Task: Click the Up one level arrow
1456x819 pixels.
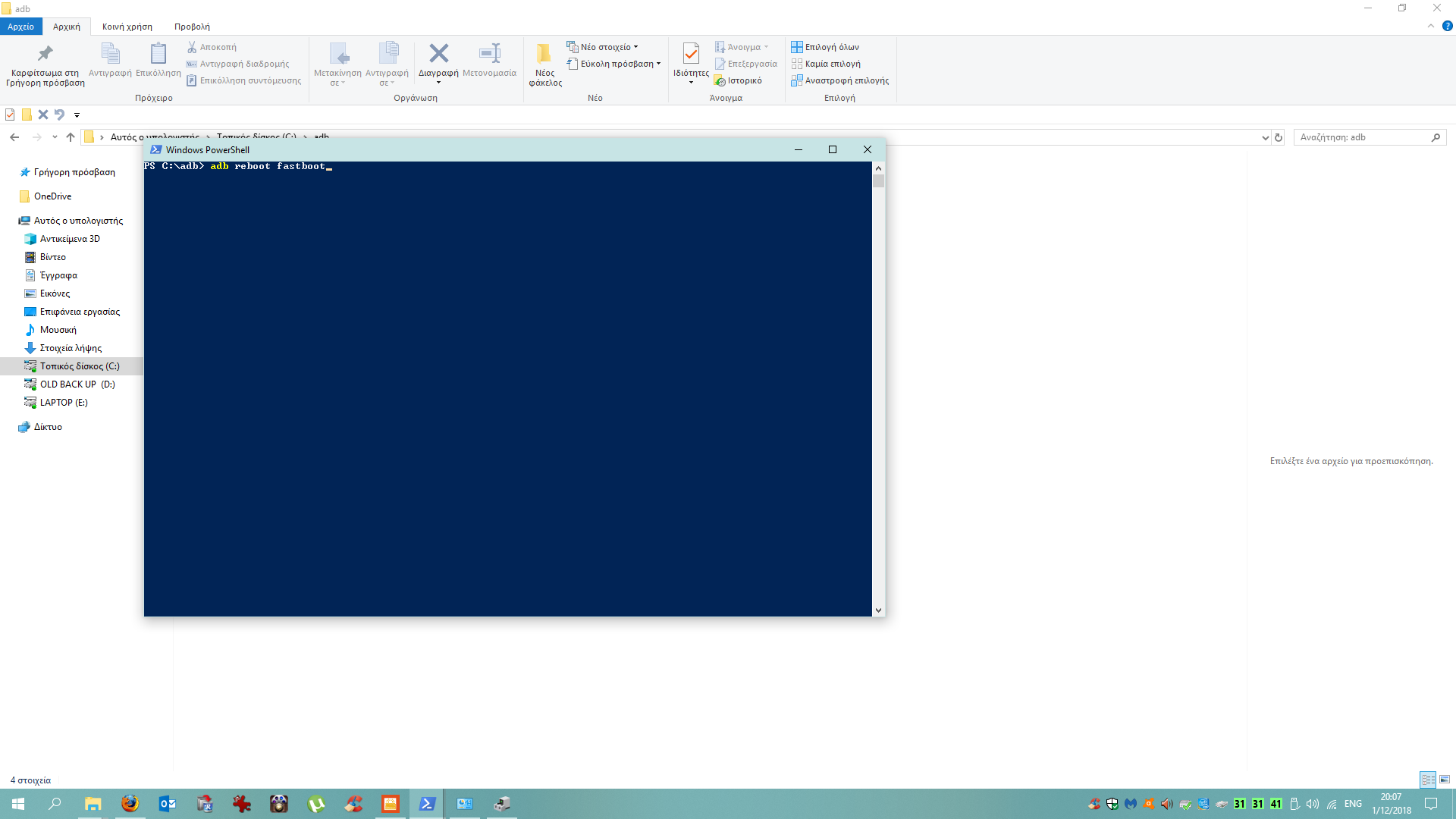Action: coord(71,137)
